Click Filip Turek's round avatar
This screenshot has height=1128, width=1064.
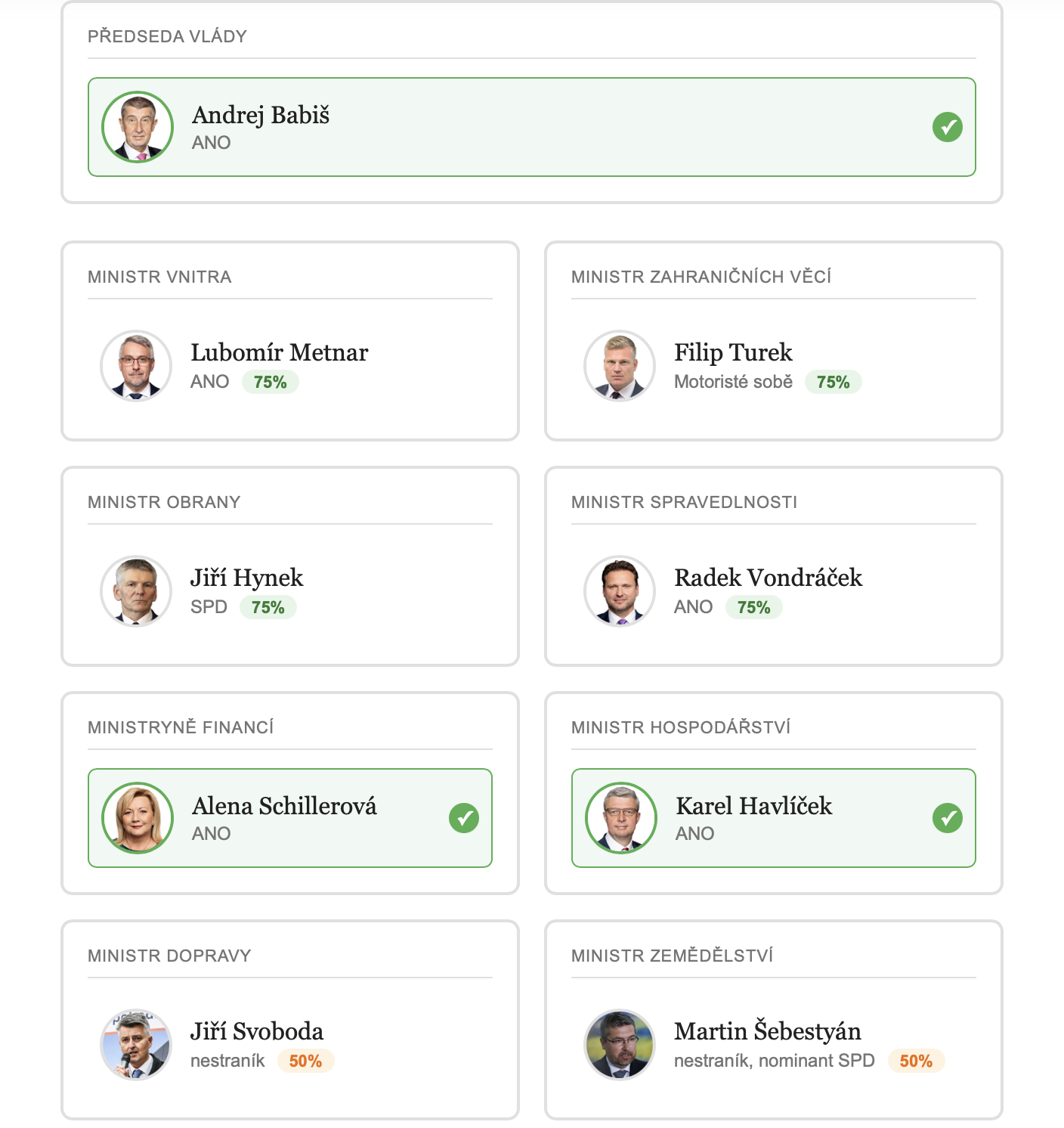pyautogui.click(x=620, y=366)
